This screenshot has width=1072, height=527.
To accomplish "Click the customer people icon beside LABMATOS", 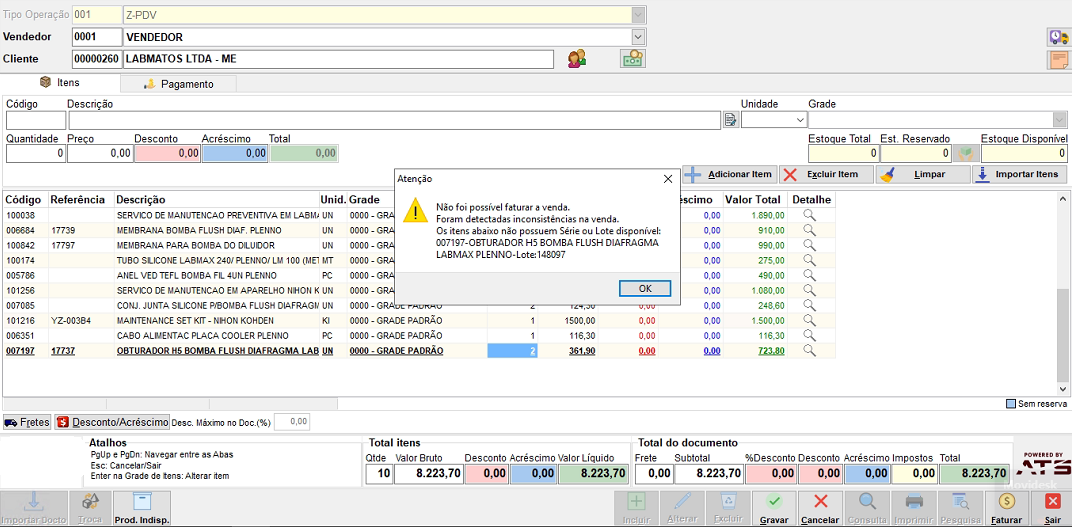I will (576, 59).
